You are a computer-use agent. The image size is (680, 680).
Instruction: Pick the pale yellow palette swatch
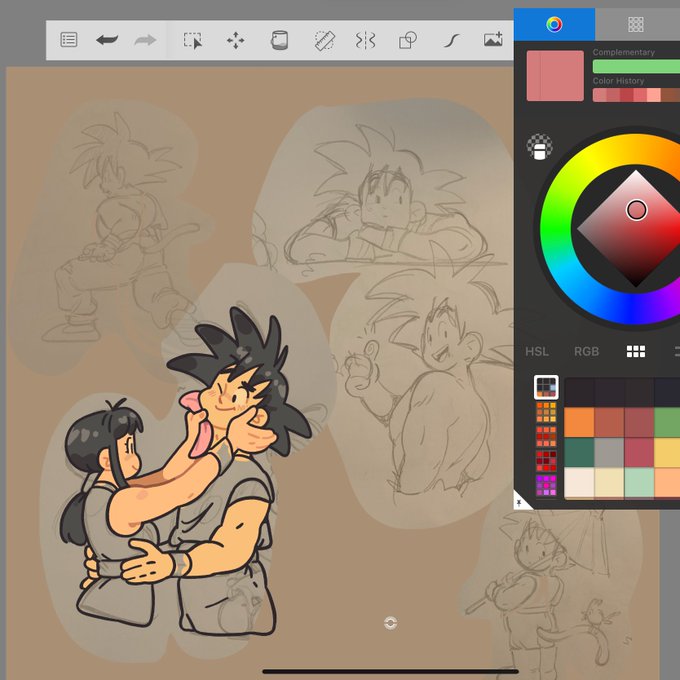(609, 483)
